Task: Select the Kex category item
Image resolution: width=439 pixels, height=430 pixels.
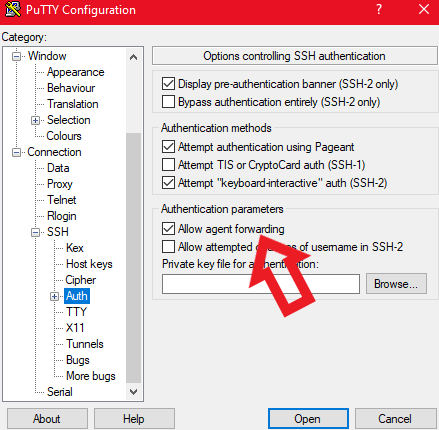Action: pyautogui.click(x=75, y=248)
